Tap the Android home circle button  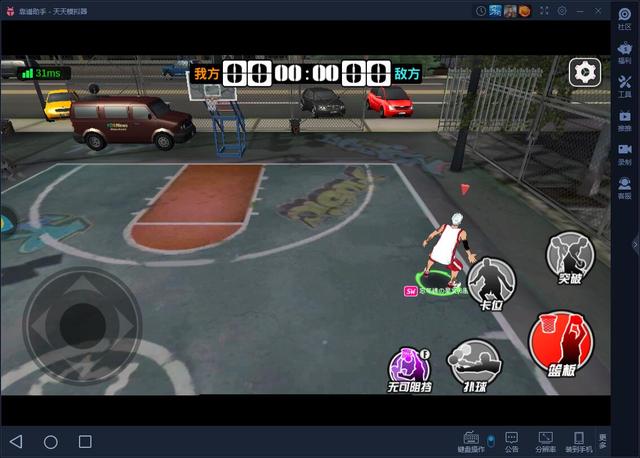51,442
